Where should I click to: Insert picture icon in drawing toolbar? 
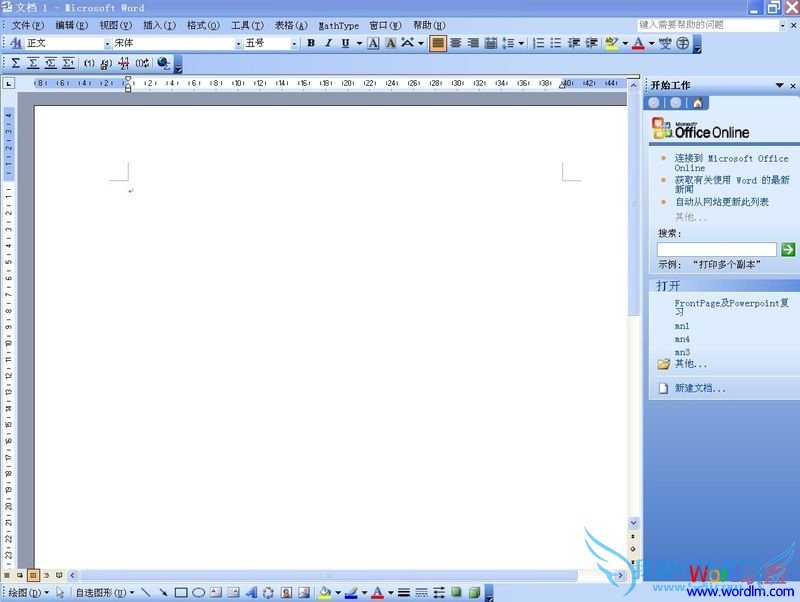[x=304, y=592]
